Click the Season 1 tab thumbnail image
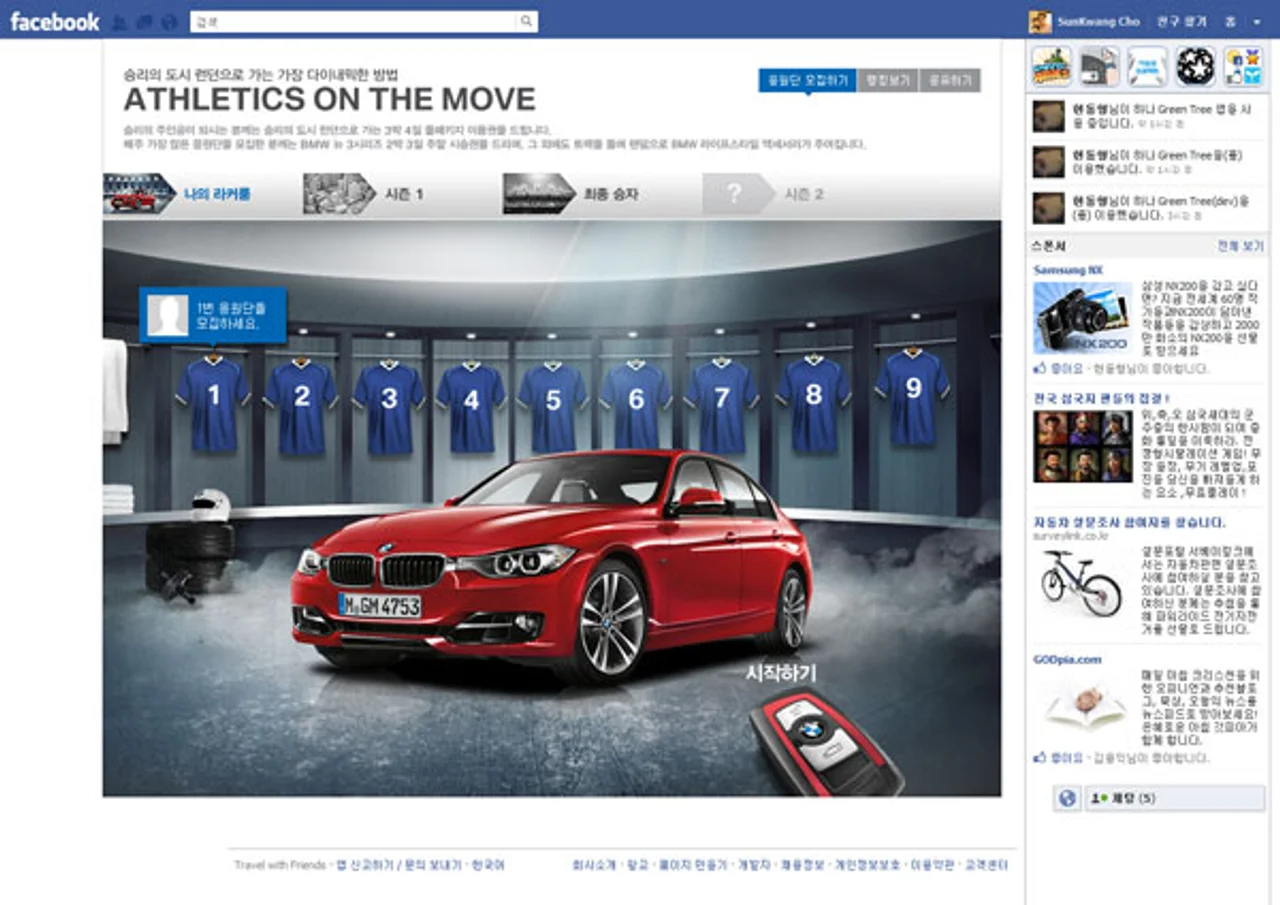The width and height of the screenshot is (1280, 905). [339, 194]
